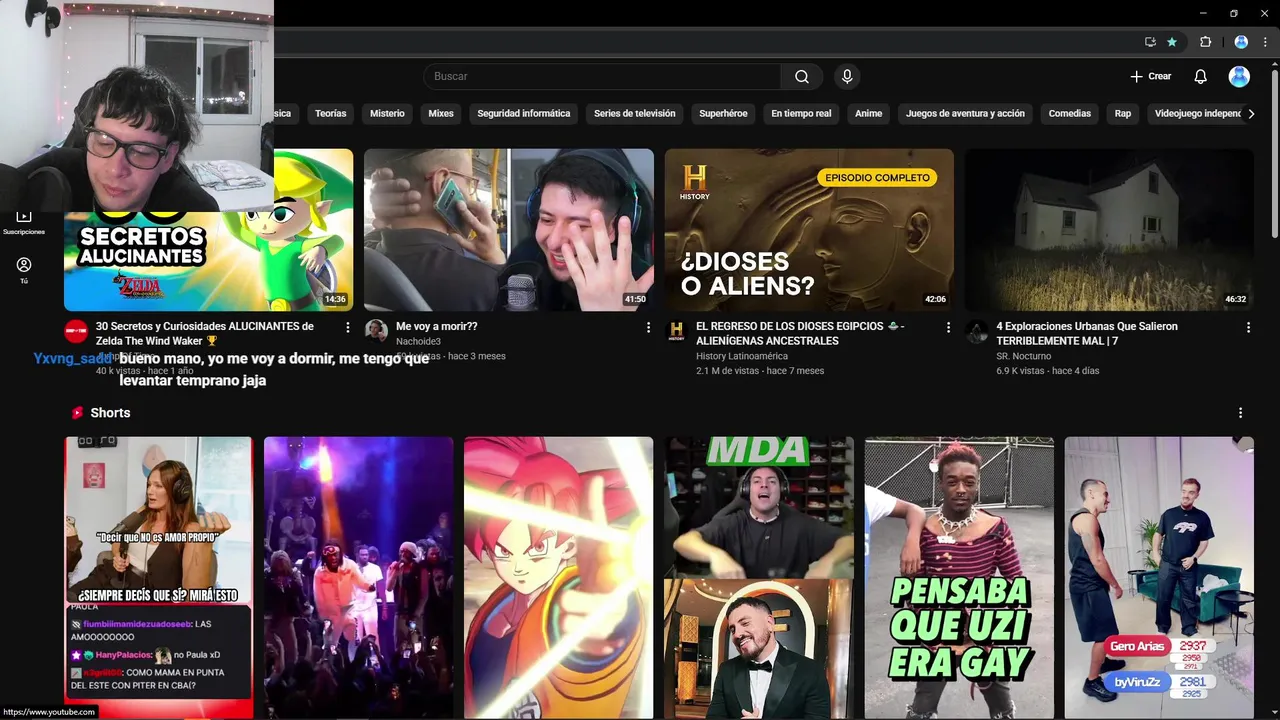This screenshot has width=1280, height=720.
Task: Select Juegos de aventura y acción chip
Action: click(965, 114)
